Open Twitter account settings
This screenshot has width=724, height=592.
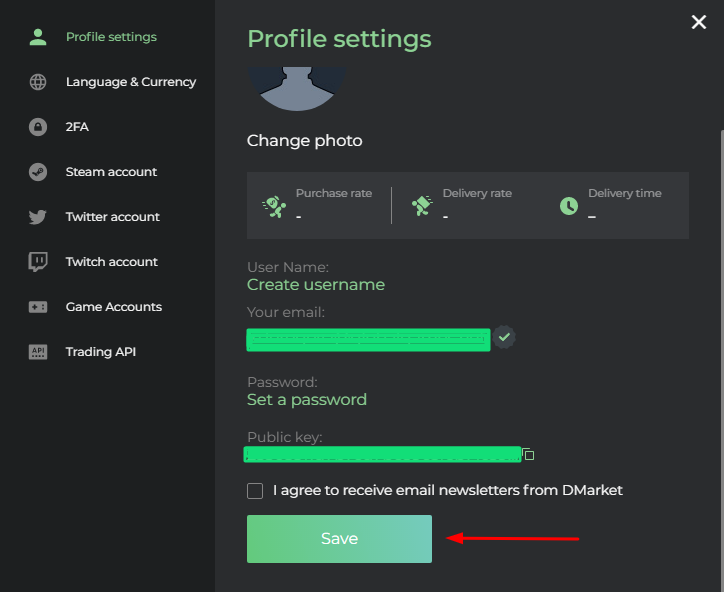[113, 217]
